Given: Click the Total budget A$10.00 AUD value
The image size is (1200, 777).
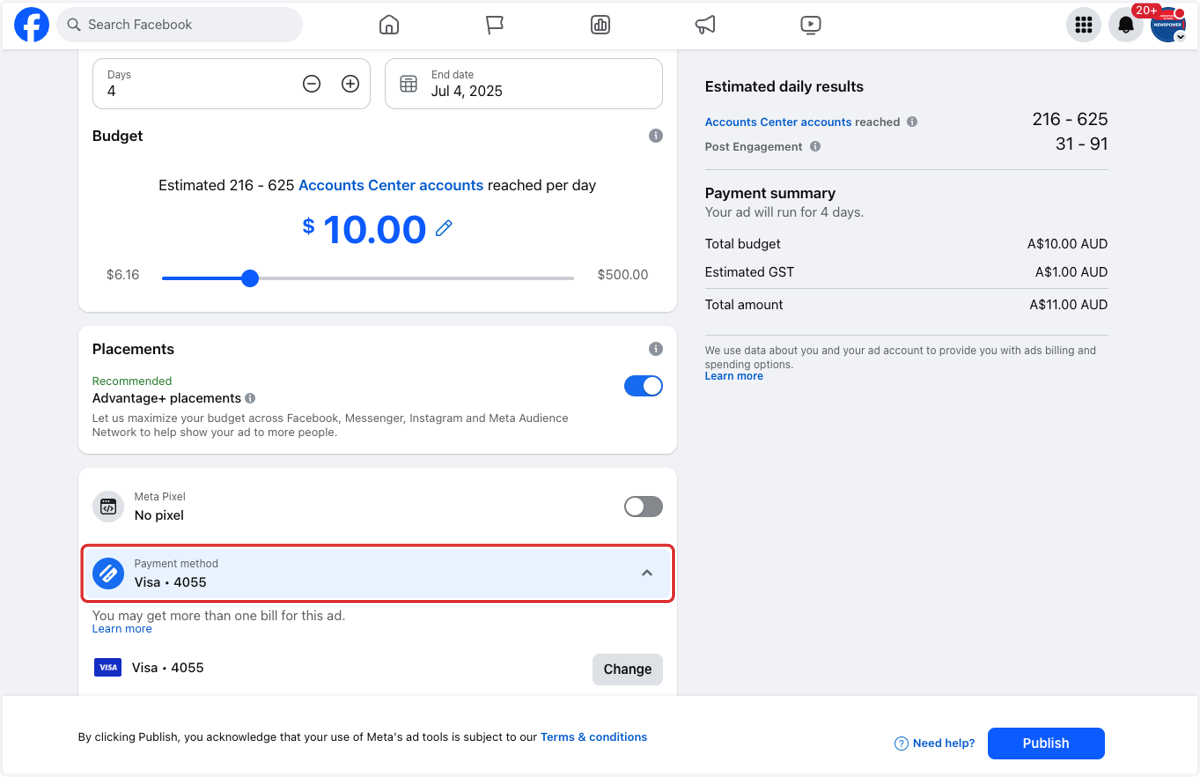Looking at the screenshot, I should coord(1068,244).
